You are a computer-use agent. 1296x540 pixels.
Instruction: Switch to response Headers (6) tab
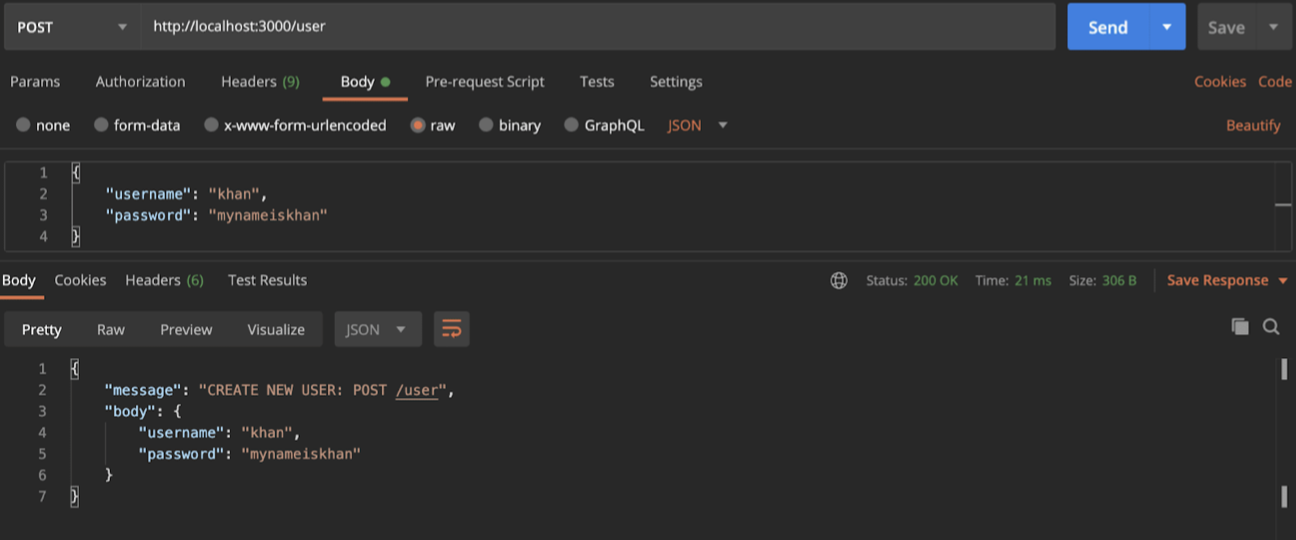point(164,281)
